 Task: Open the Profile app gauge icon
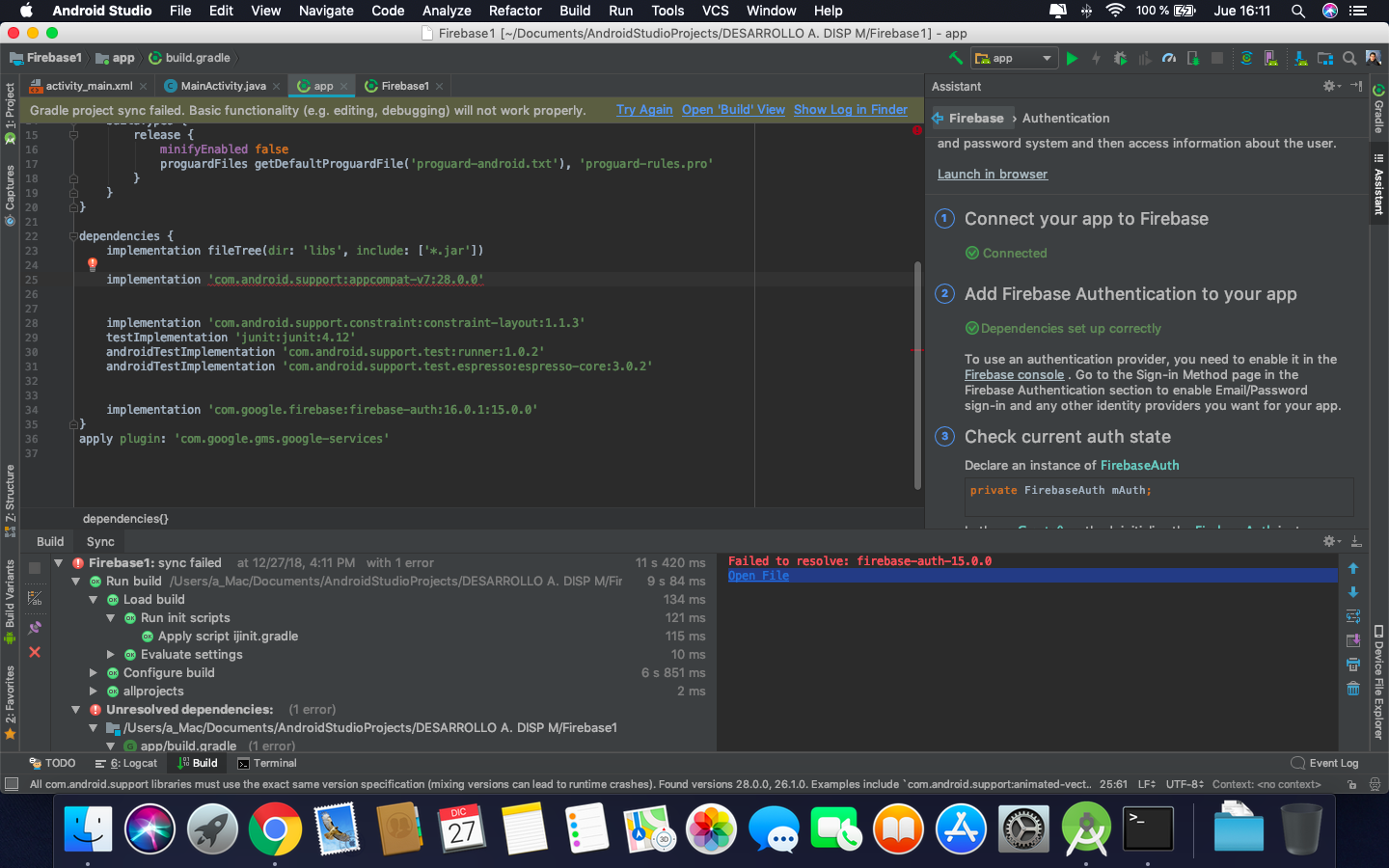[x=1169, y=58]
